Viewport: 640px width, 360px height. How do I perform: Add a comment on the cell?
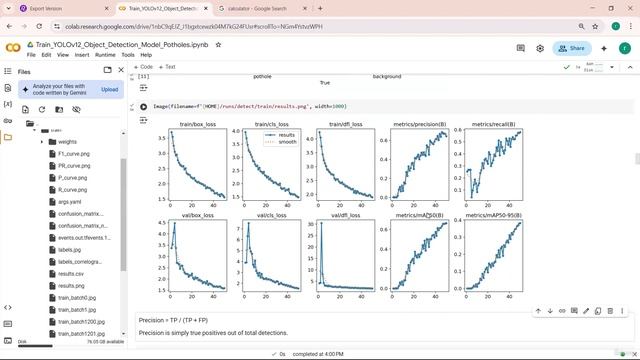tap(574, 311)
